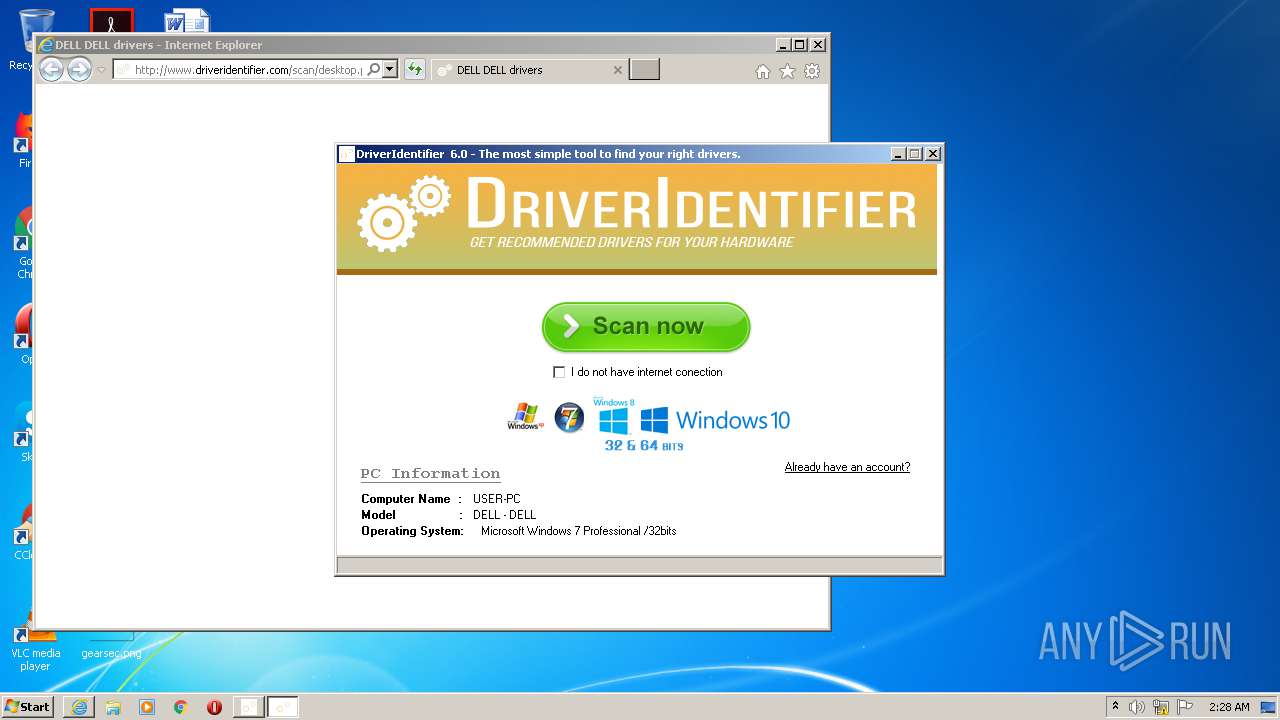Click 'Microsoft Windows 7 Professional /32bits' text
The width and height of the screenshot is (1280, 720).
click(x=579, y=531)
